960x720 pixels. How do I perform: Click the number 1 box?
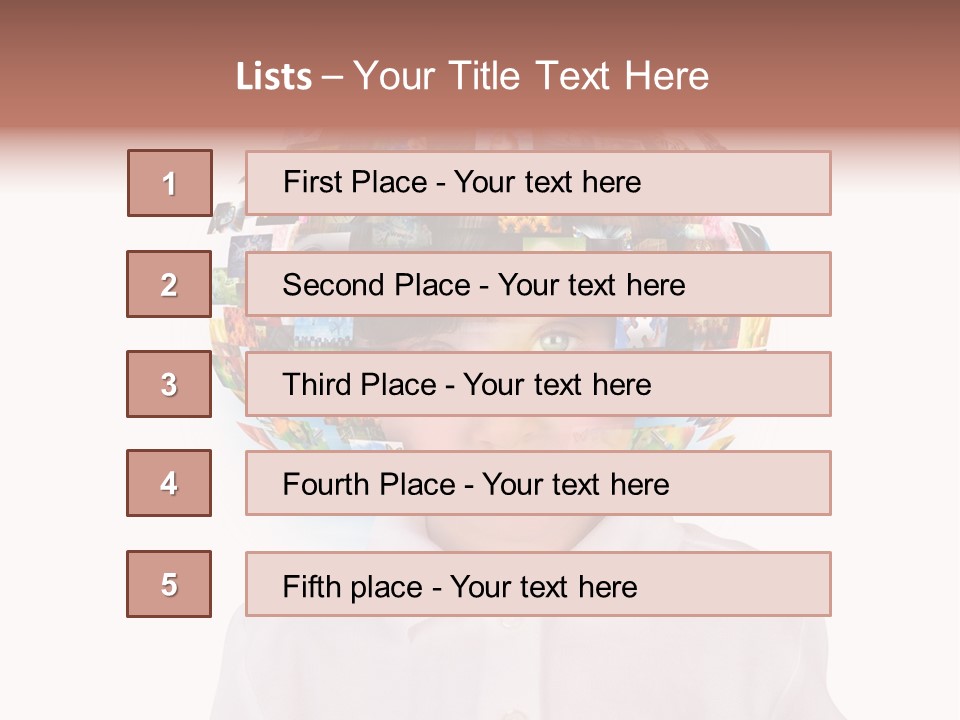[x=169, y=183]
